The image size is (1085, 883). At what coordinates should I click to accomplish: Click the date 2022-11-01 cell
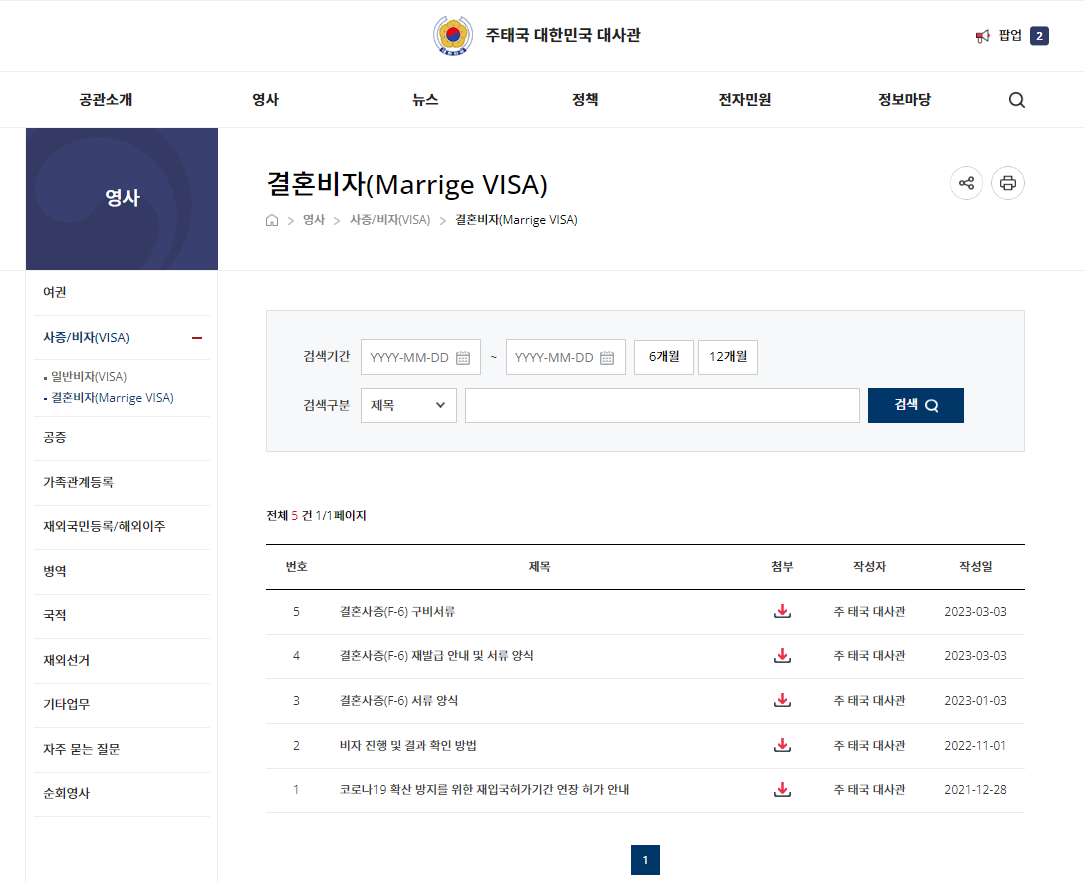point(976,746)
